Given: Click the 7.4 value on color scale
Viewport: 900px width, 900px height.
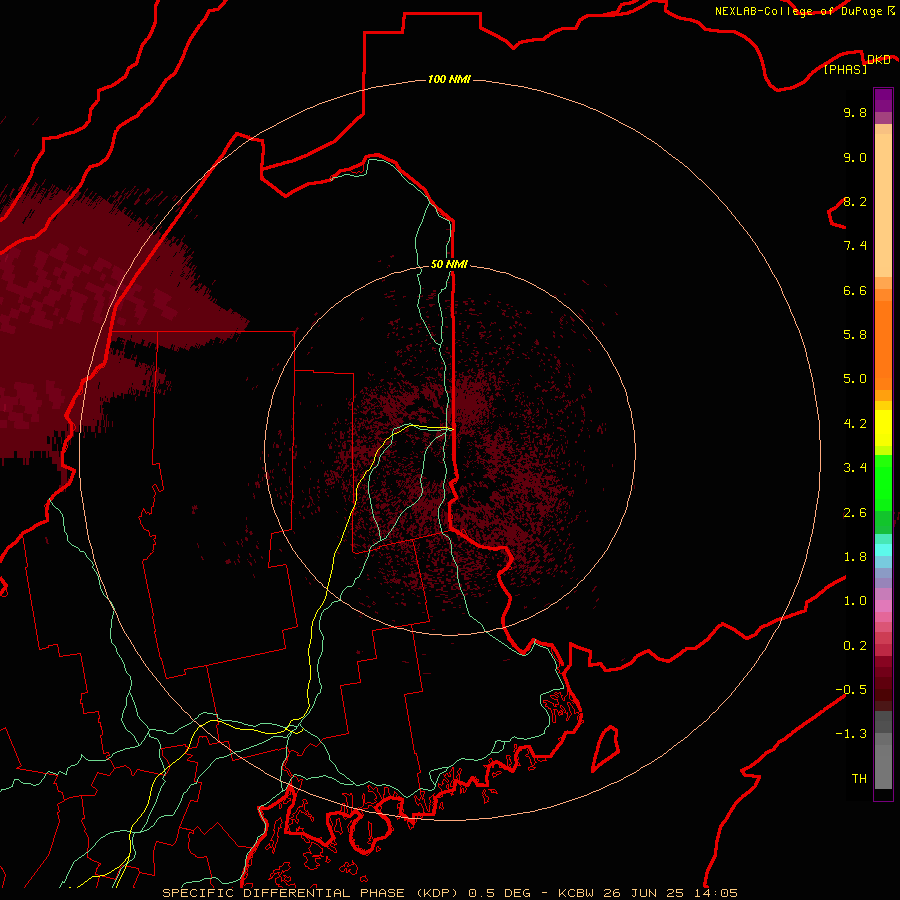Looking at the screenshot, I should 855,246.
